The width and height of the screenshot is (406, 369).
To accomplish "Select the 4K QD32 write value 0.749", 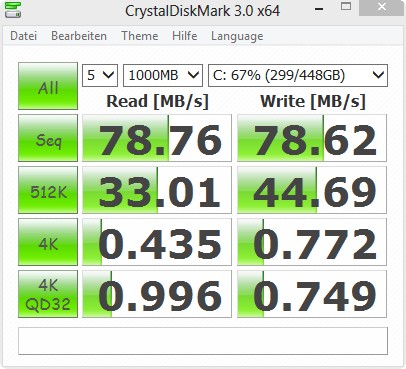I will [x=312, y=294].
